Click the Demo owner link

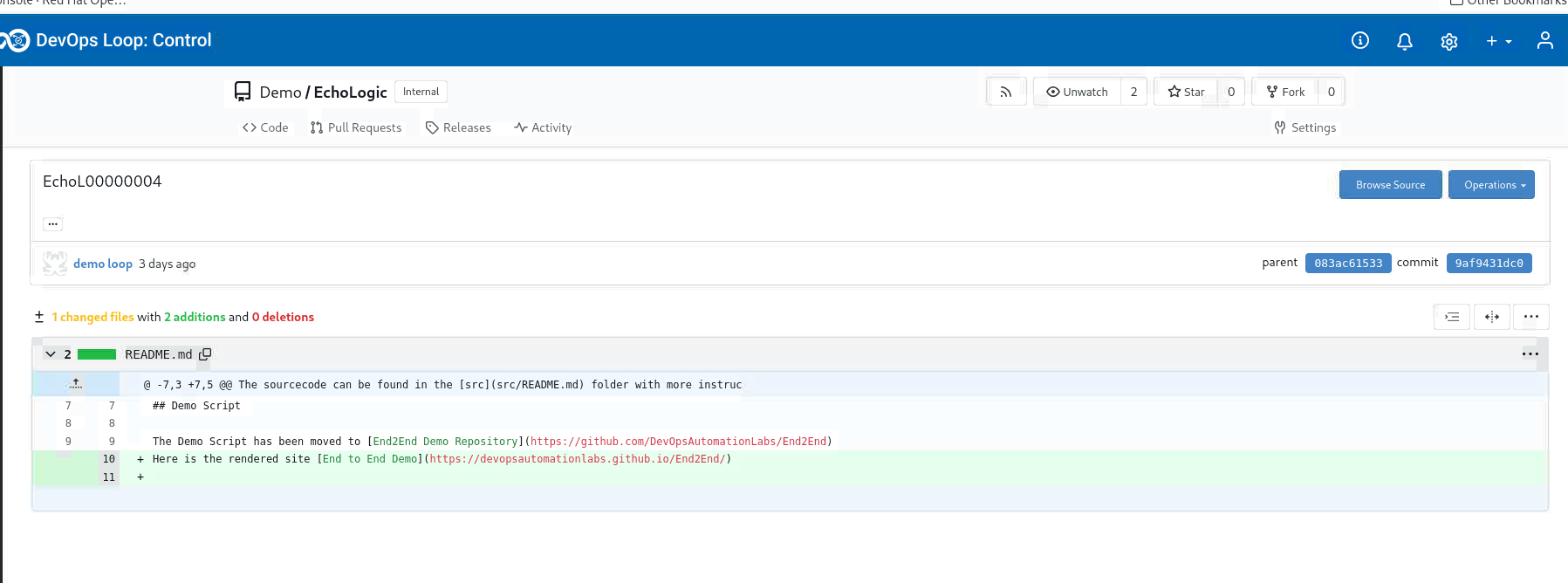[280, 93]
